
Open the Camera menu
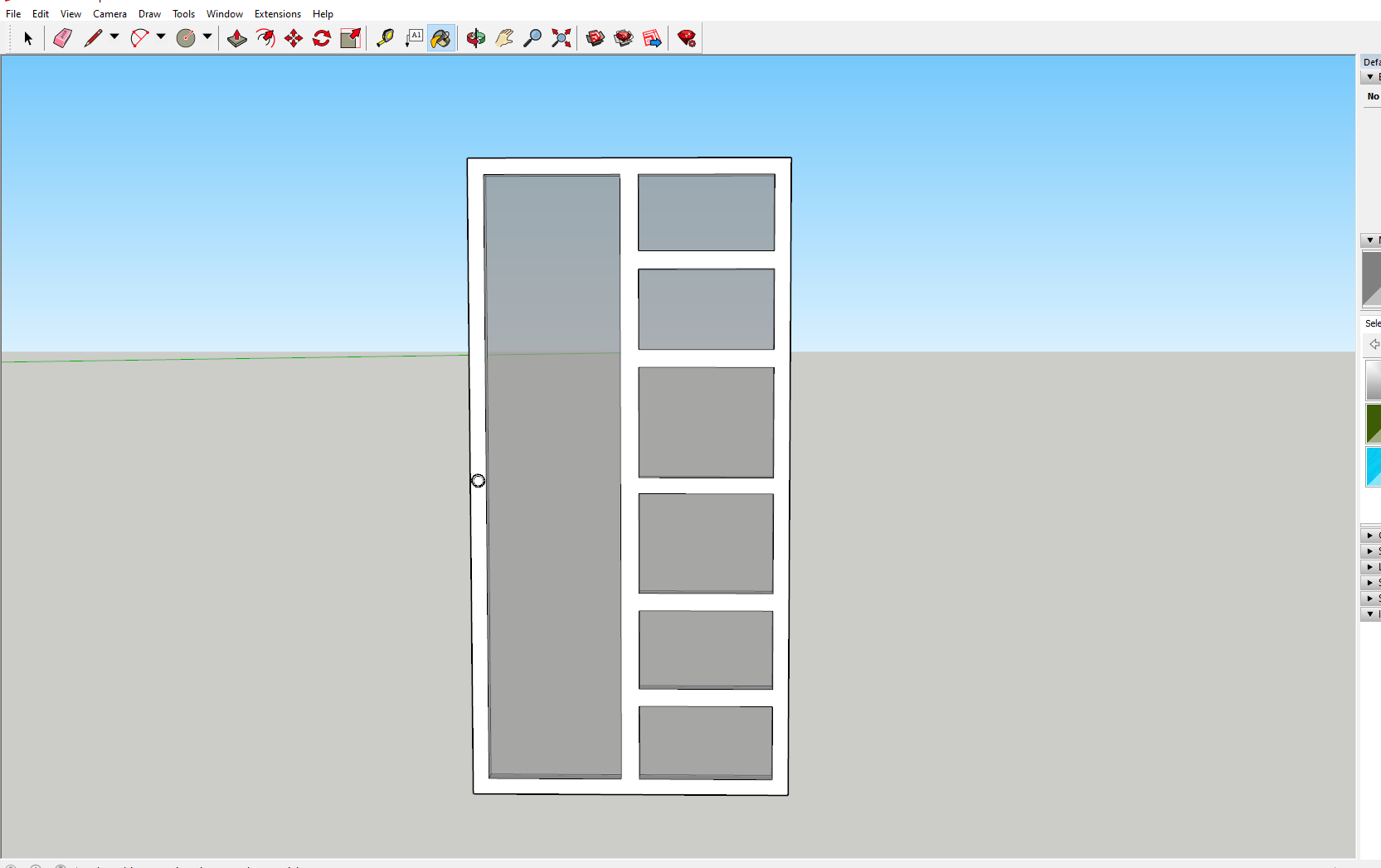click(x=109, y=14)
